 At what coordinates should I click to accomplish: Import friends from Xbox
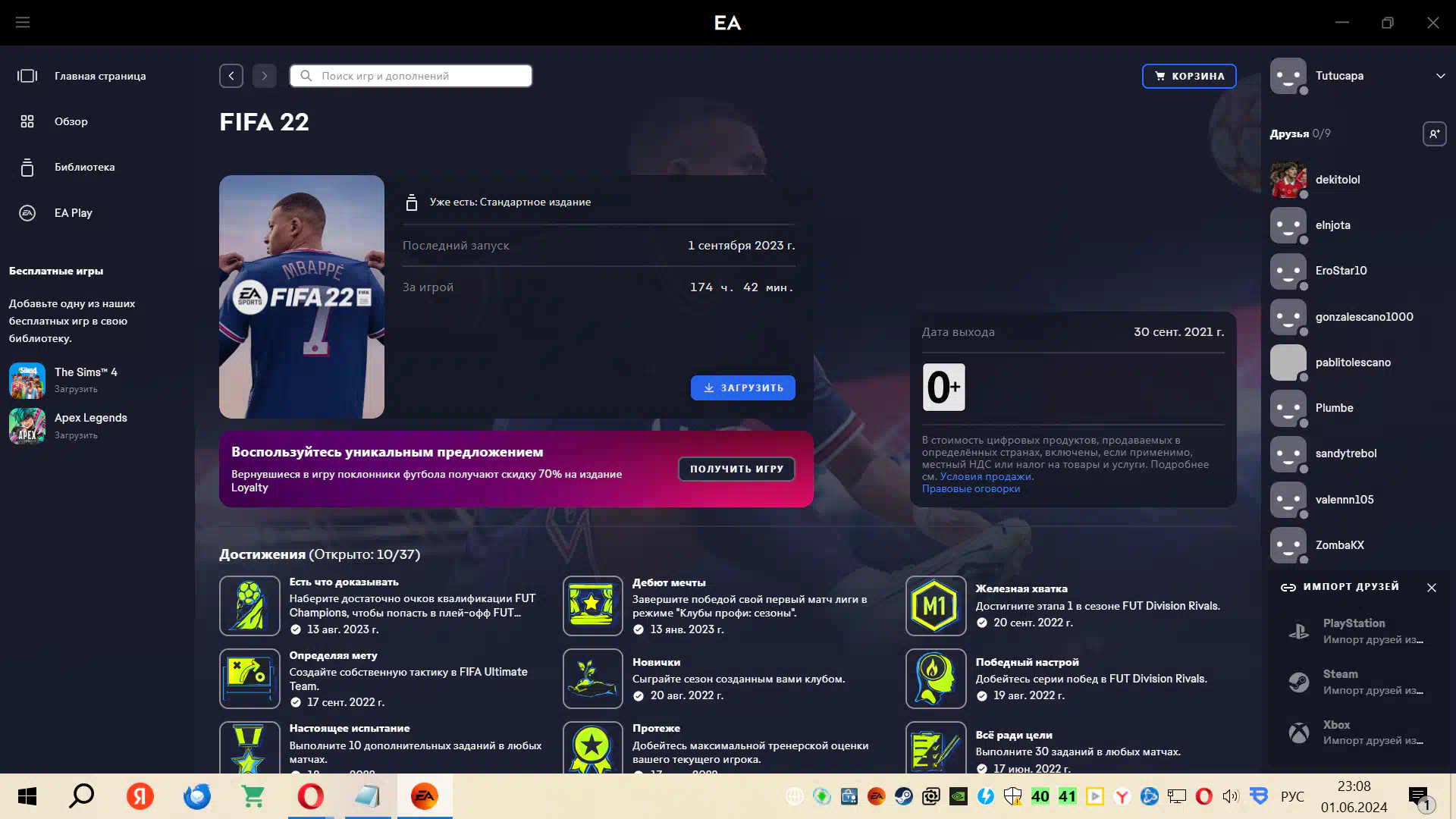click(x=1357, y=733)
